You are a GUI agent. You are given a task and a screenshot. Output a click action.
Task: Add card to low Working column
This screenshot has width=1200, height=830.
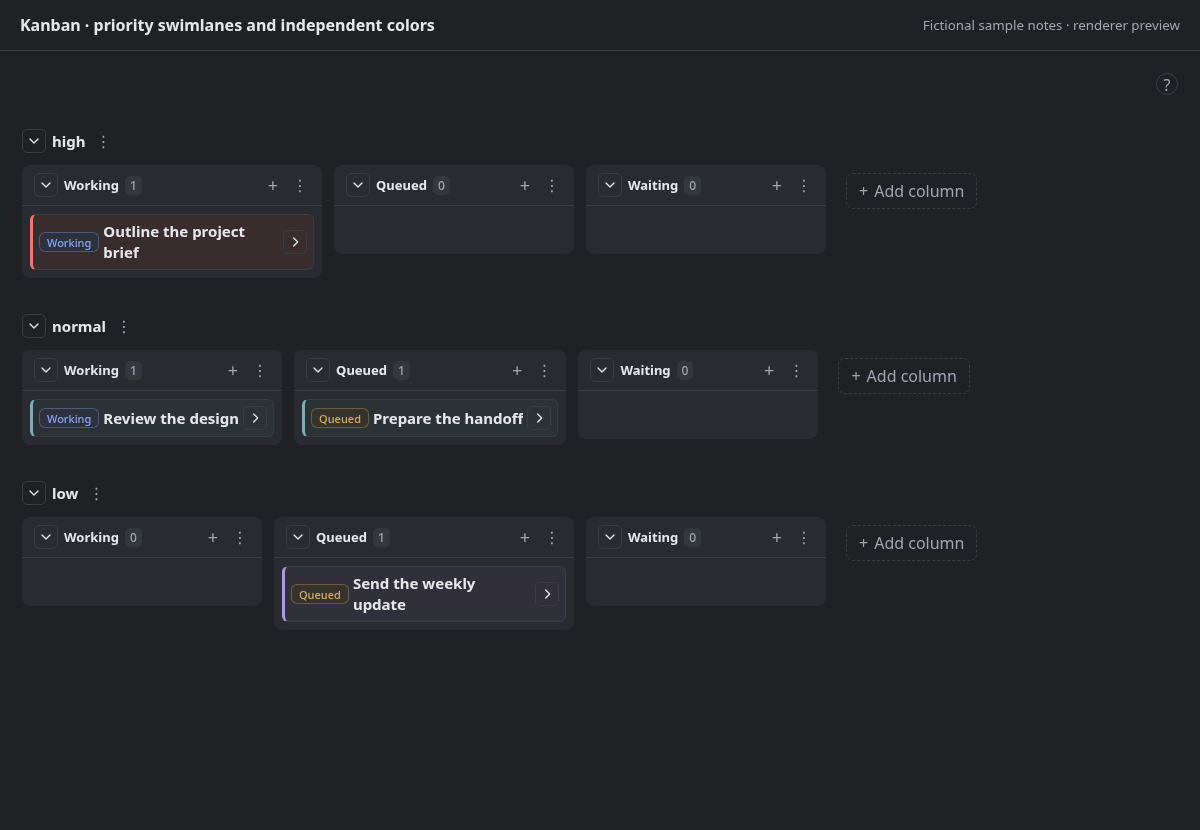tap(212, 537)
